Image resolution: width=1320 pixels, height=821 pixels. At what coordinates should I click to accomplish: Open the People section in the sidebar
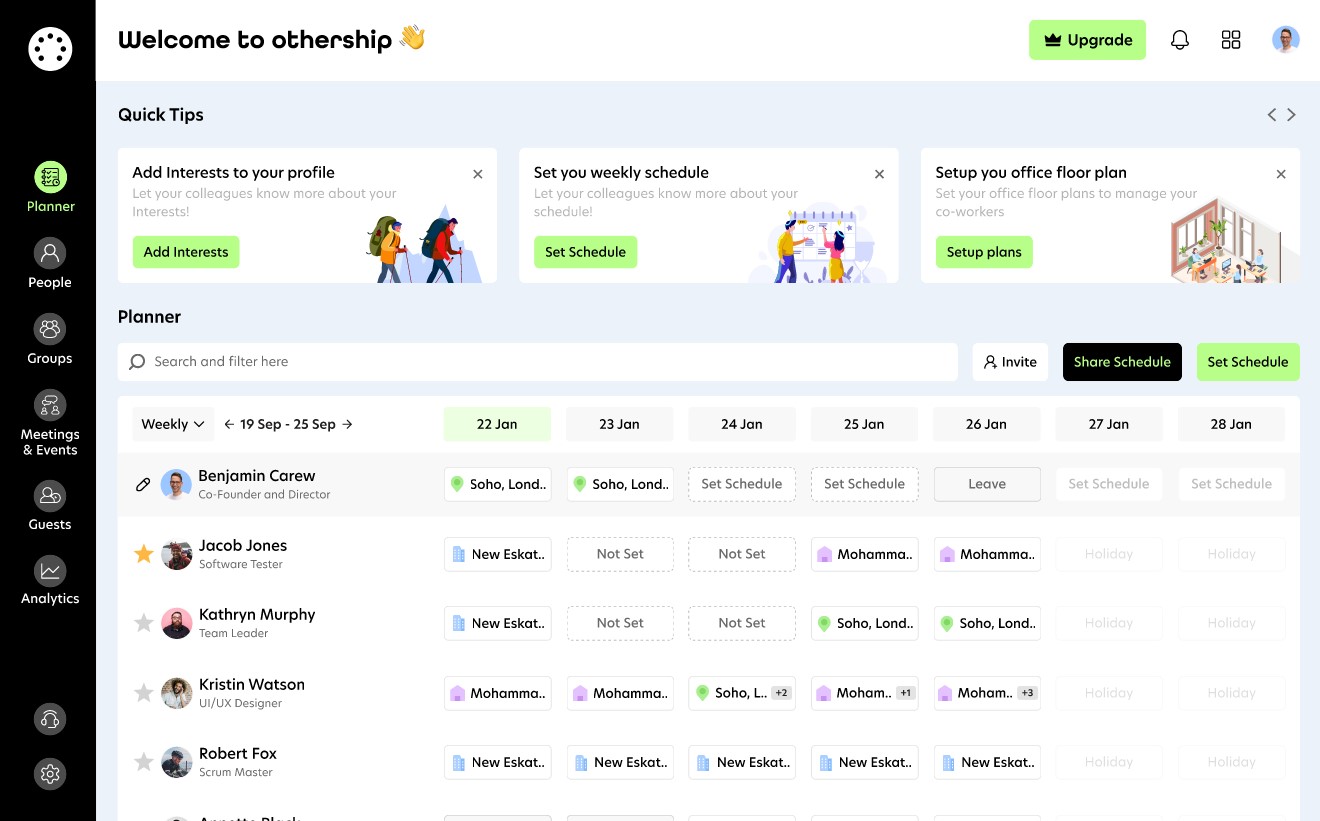pyautogui.click(x=50, y=262)
